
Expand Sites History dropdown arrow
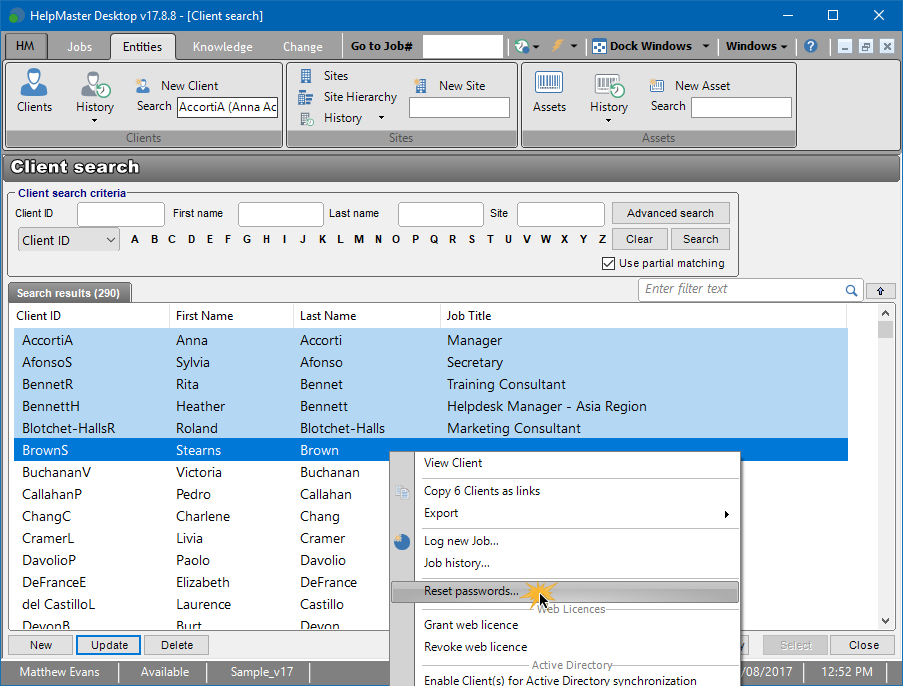tap(381, 118)
